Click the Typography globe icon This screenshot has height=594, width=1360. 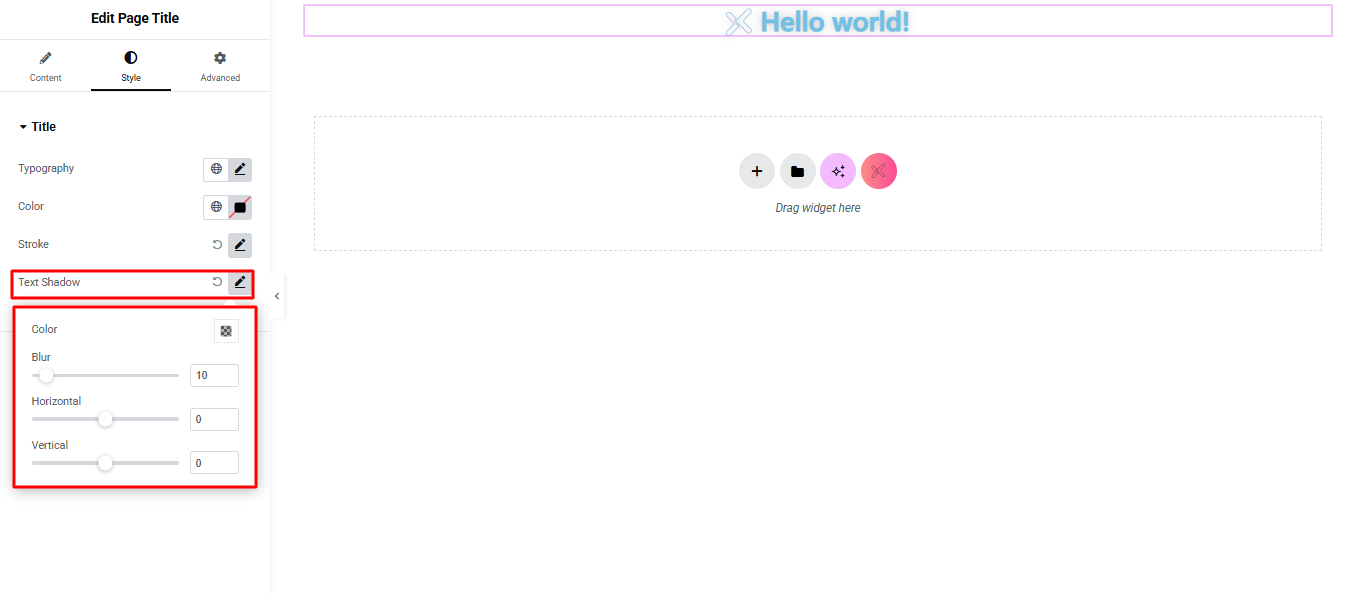click(x=216, y=169)
